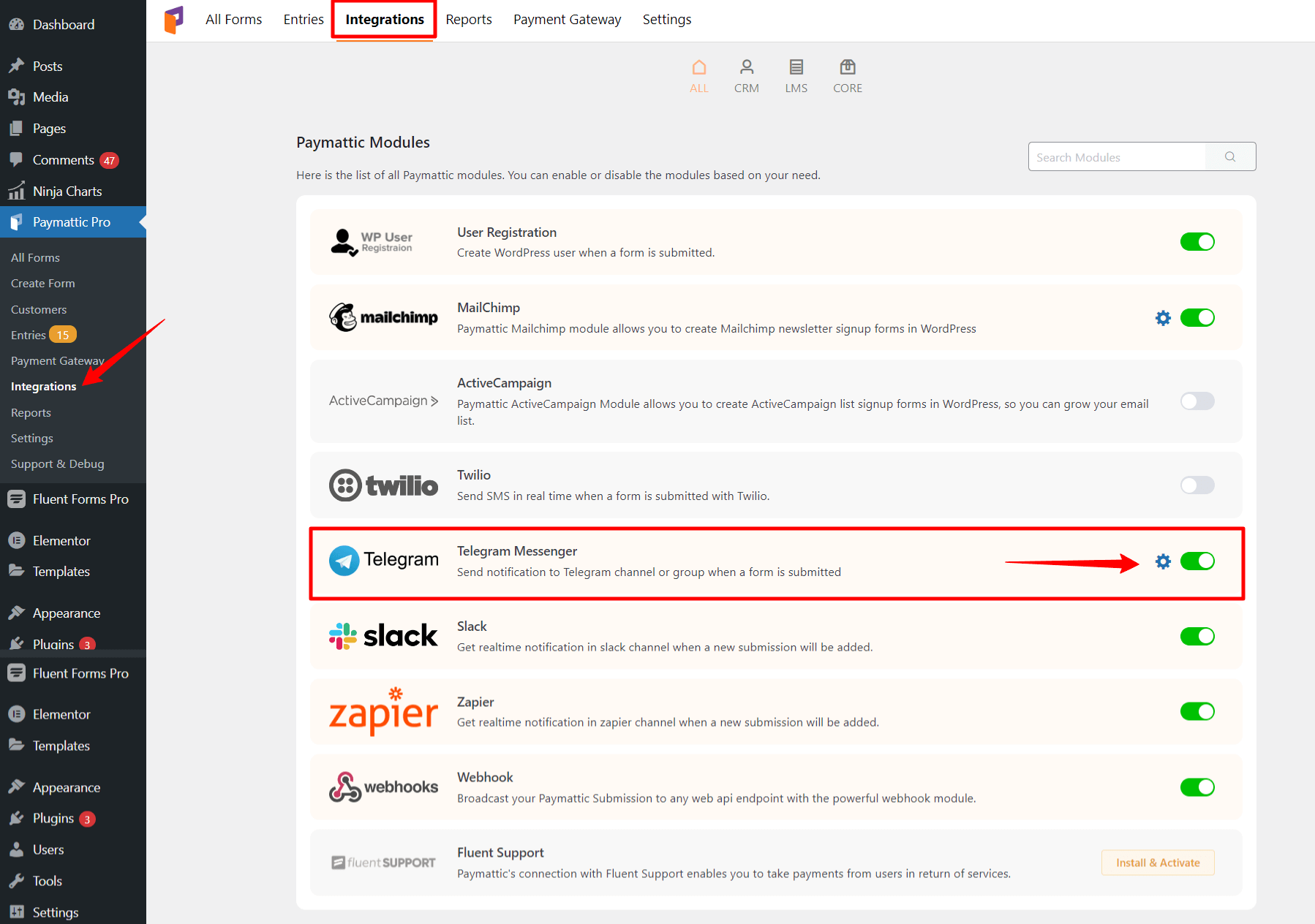Filter modules by the CORE box icon
The image size is (1315, 924).
pyautogui.click(x=848, y=76)
